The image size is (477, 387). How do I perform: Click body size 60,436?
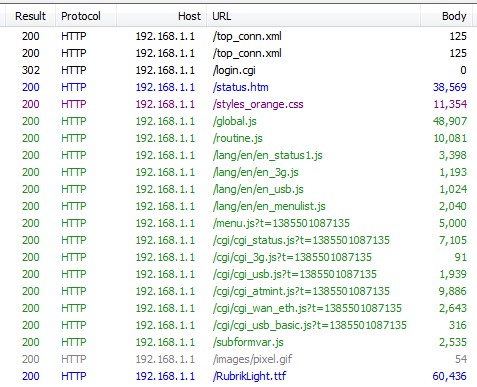pyautogui.click(x=449, y=376)
